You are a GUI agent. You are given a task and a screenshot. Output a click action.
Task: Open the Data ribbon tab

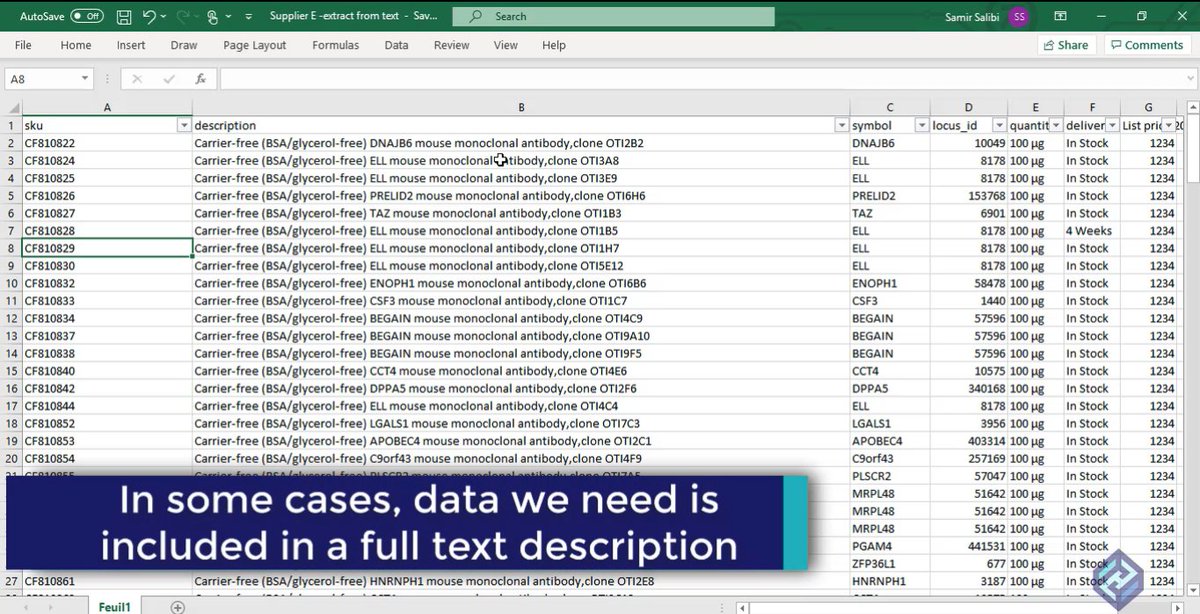tap(397, 45)
